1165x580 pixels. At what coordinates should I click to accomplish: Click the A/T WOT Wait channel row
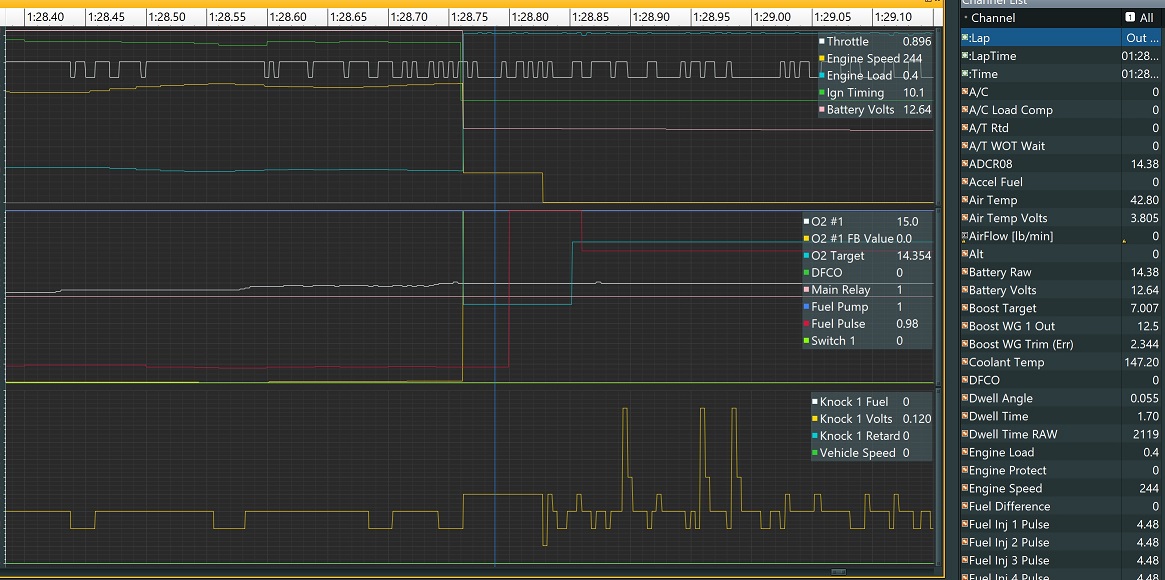pyautogui.click(x=1062, y=146)
